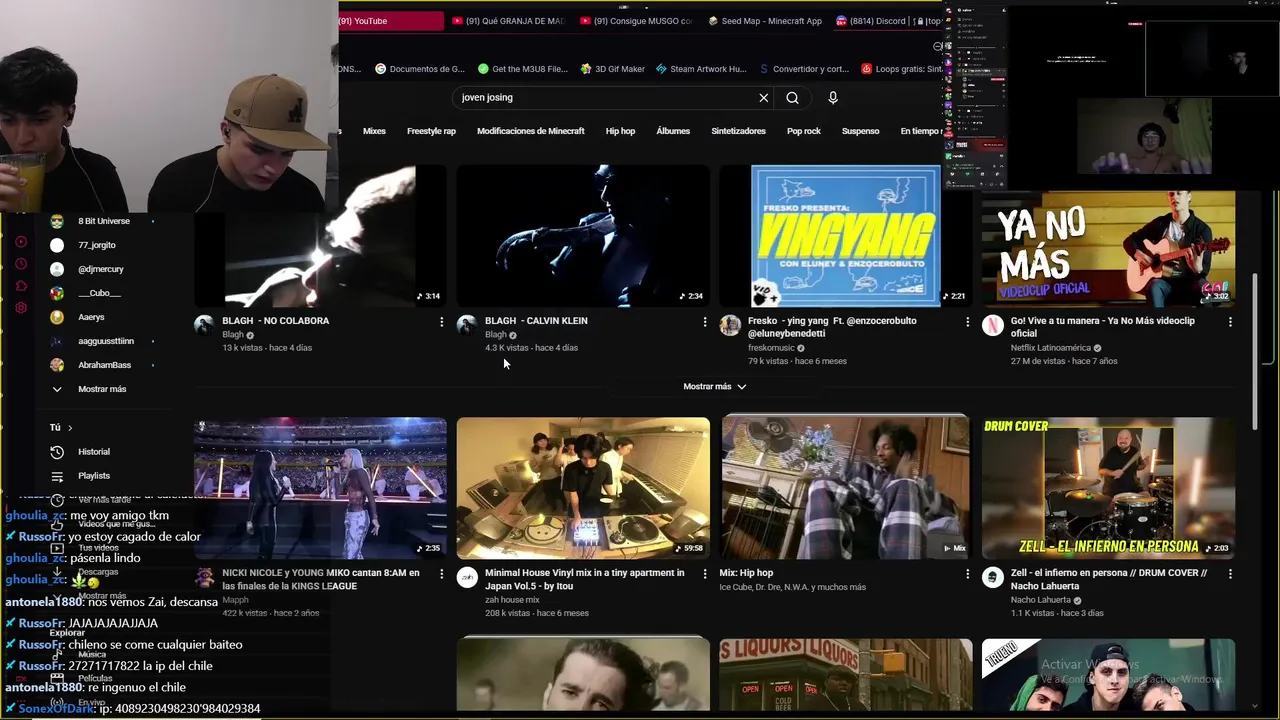Open the '3D Gif Maker' bookmark
Image resolution: width=1280 pixels, height=720 pixels.
(x=612, y=69)
